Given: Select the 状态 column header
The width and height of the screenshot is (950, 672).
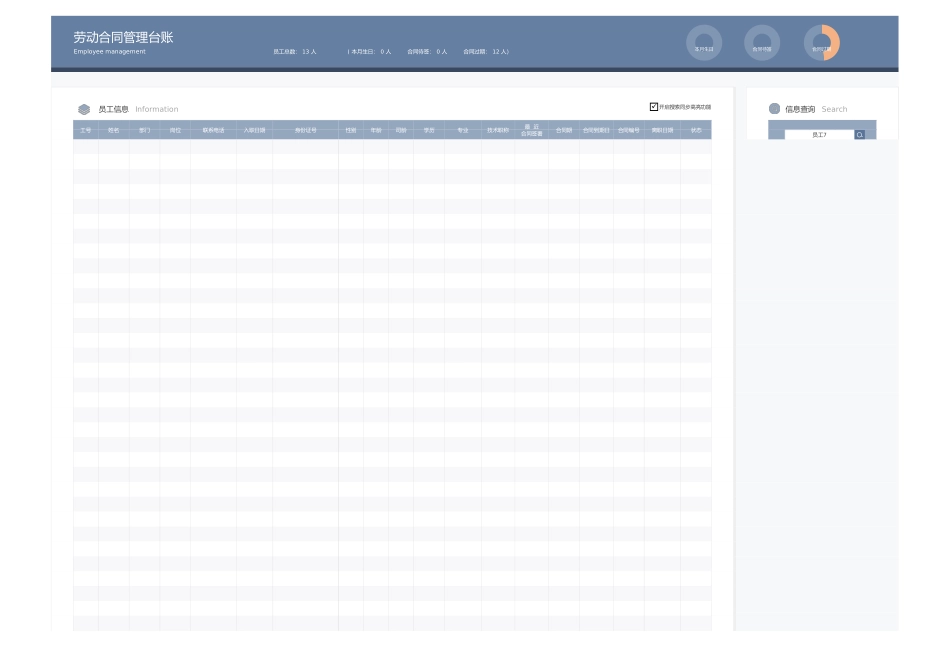Looking at the screenshot, I should click(x=696, y=130).
